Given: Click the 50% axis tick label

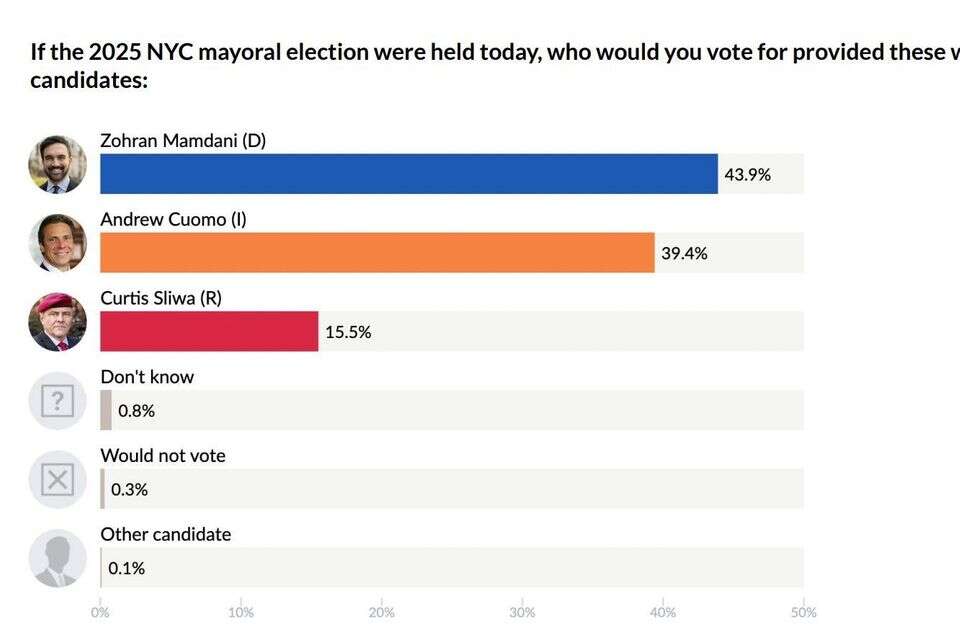Looking at the screenshot, I should [804, 612].
